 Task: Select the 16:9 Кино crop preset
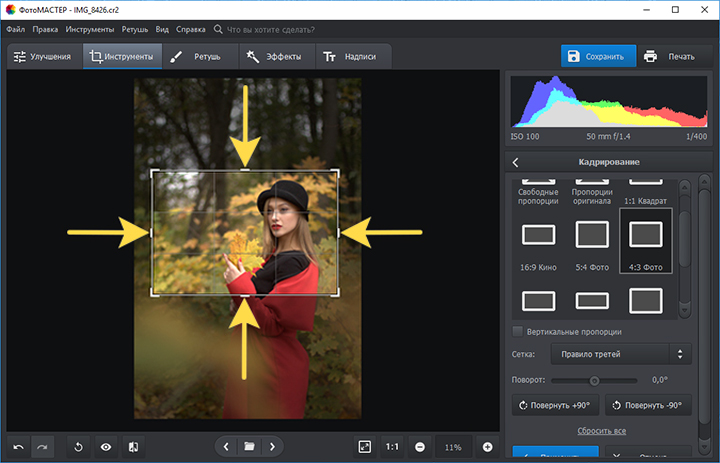point(538,246)
